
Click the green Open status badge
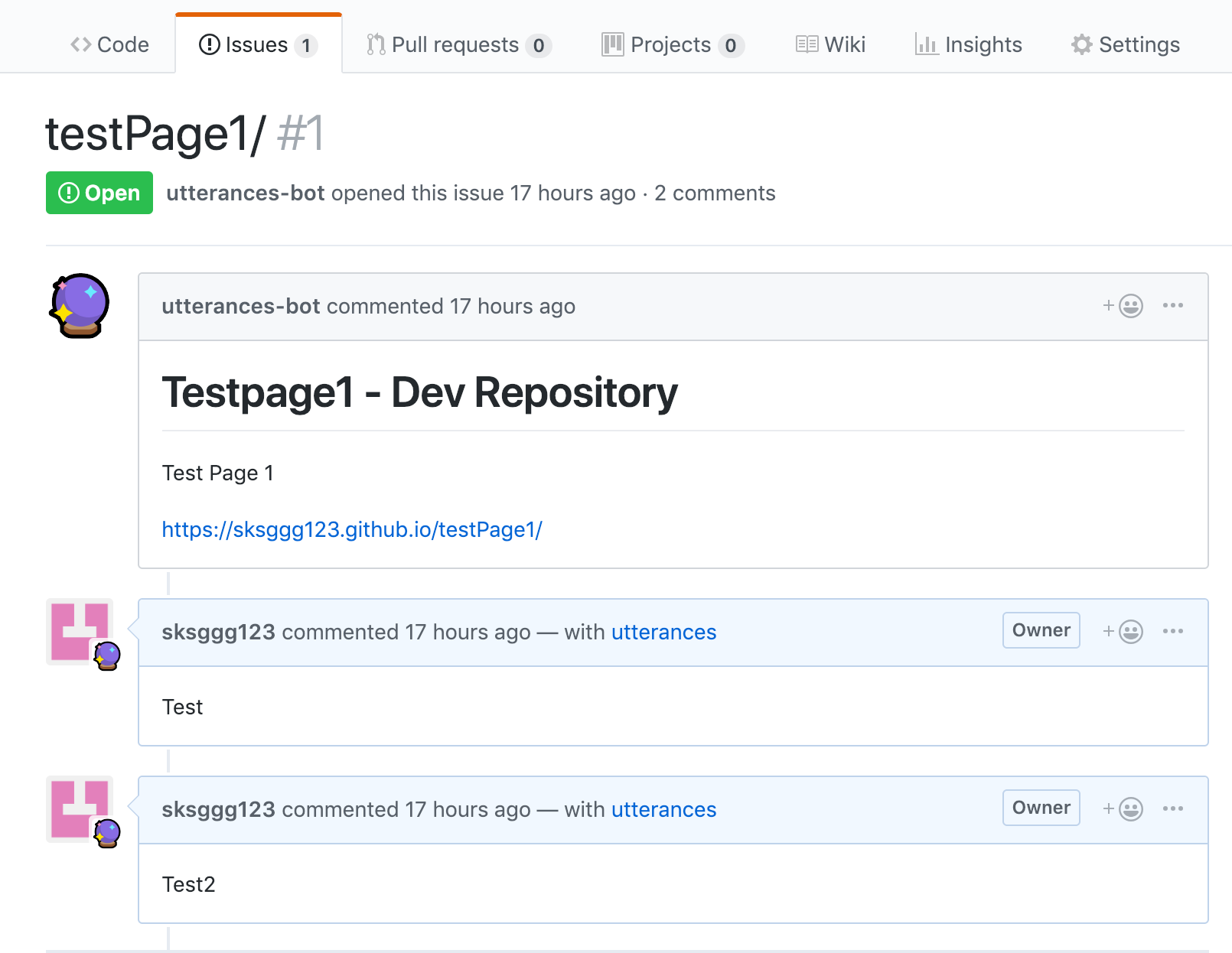pos(99,193)
